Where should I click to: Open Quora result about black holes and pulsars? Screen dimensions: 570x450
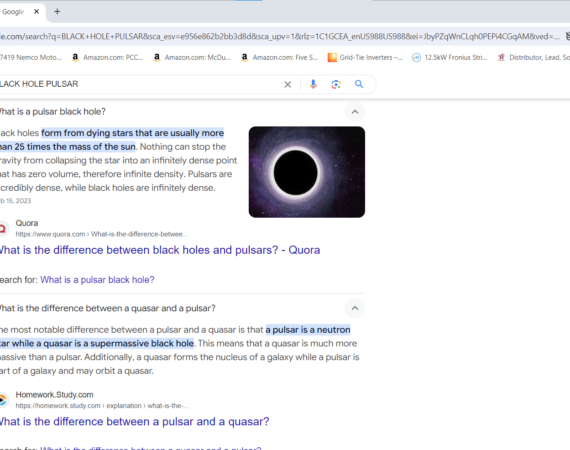pos(159,250)
